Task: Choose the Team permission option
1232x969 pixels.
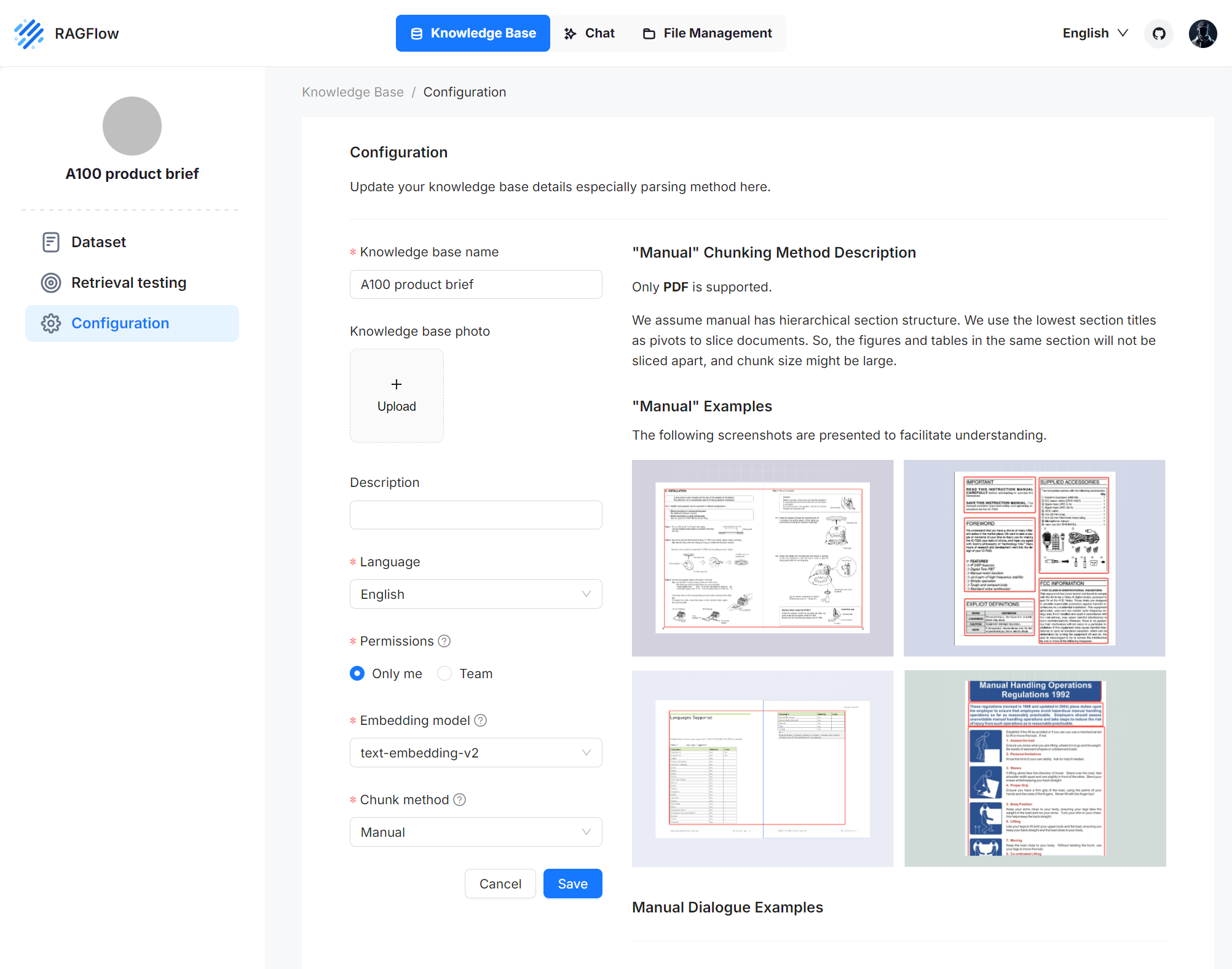Action: click(444, 673)
